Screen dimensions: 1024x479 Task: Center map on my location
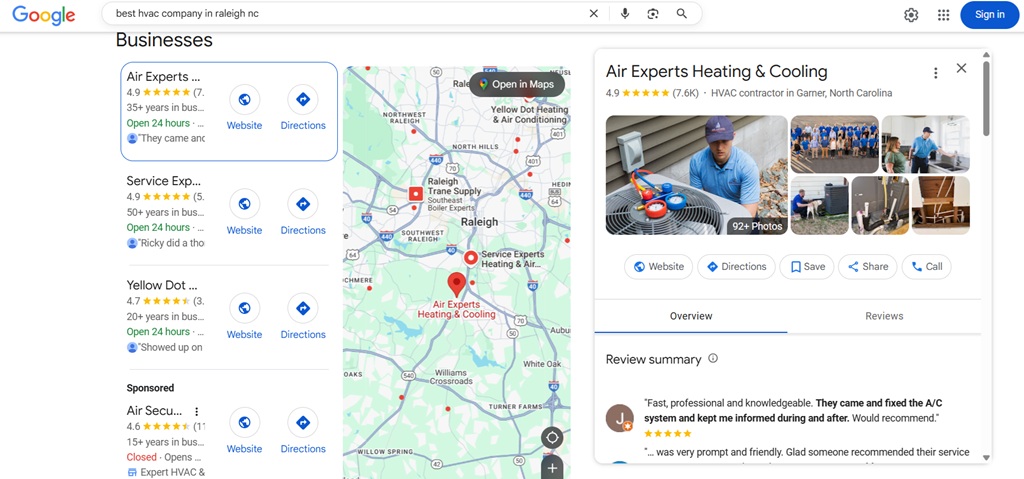coord(552,438)
